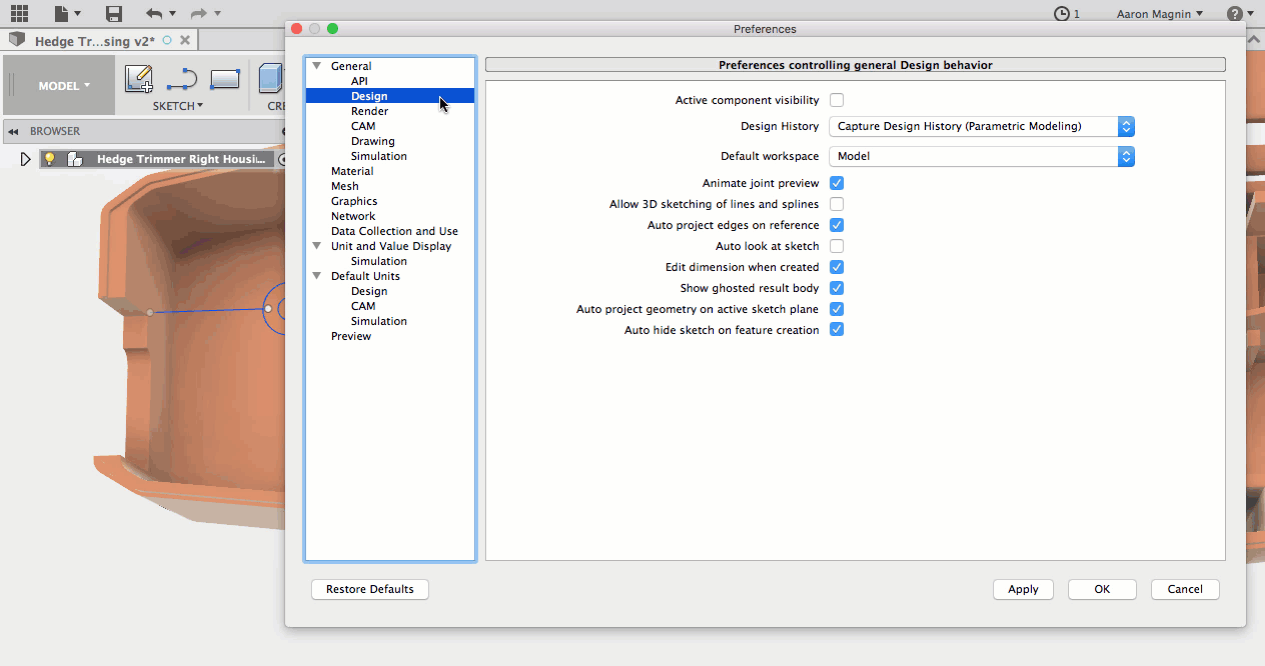Viewport: 1265px width, 666px height.
Task: Select Material in preferences list
Action: click(x=352, y=171)
